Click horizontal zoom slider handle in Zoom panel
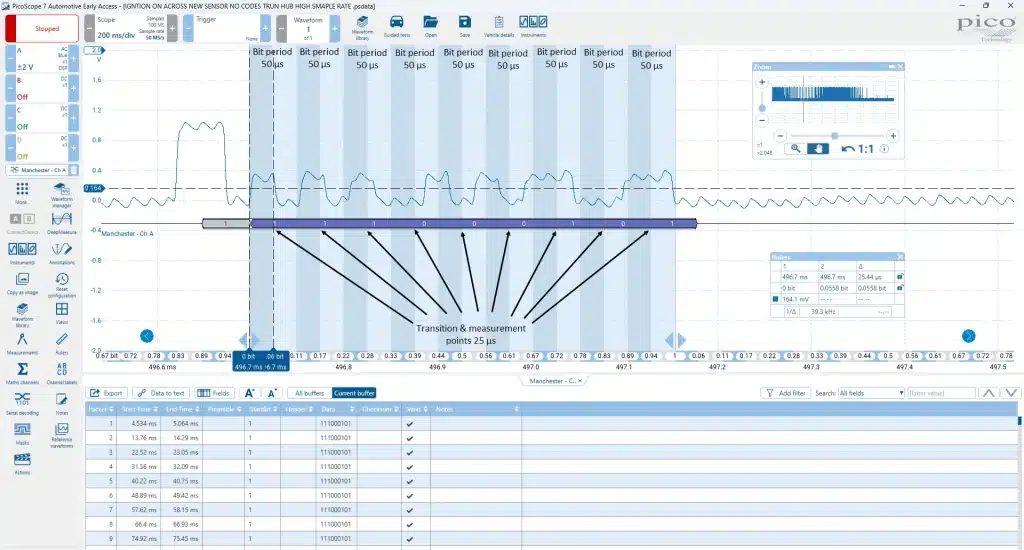Image resolution: width=1024 pixels, height=550 pixels. 834,136
